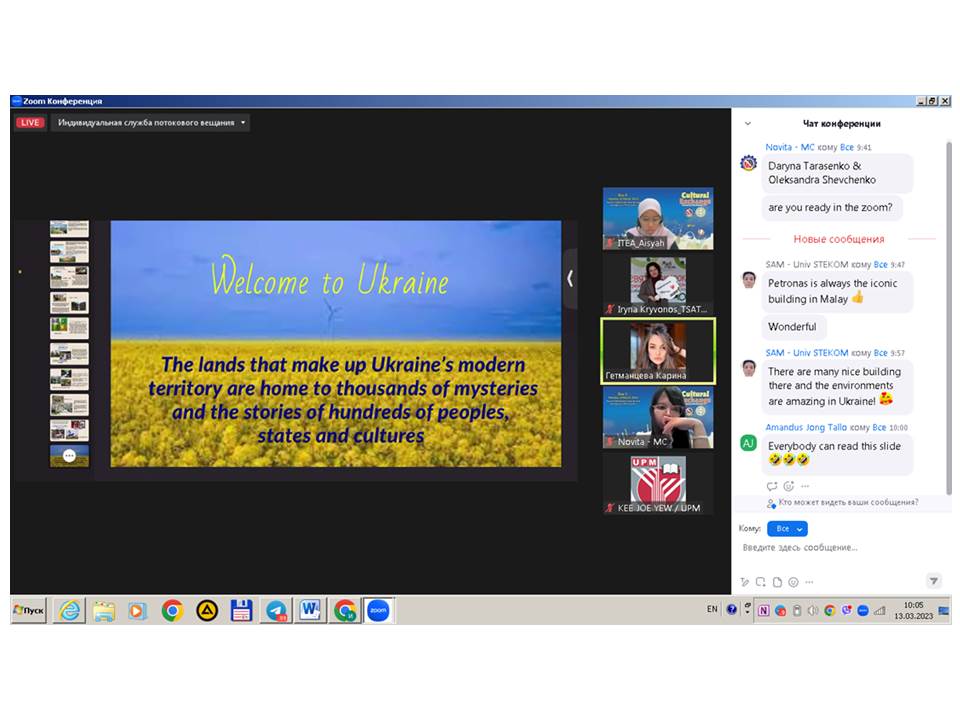
Task: Click the Amandus Jong Tallo AJ avatar
Action: coord(748,443)
